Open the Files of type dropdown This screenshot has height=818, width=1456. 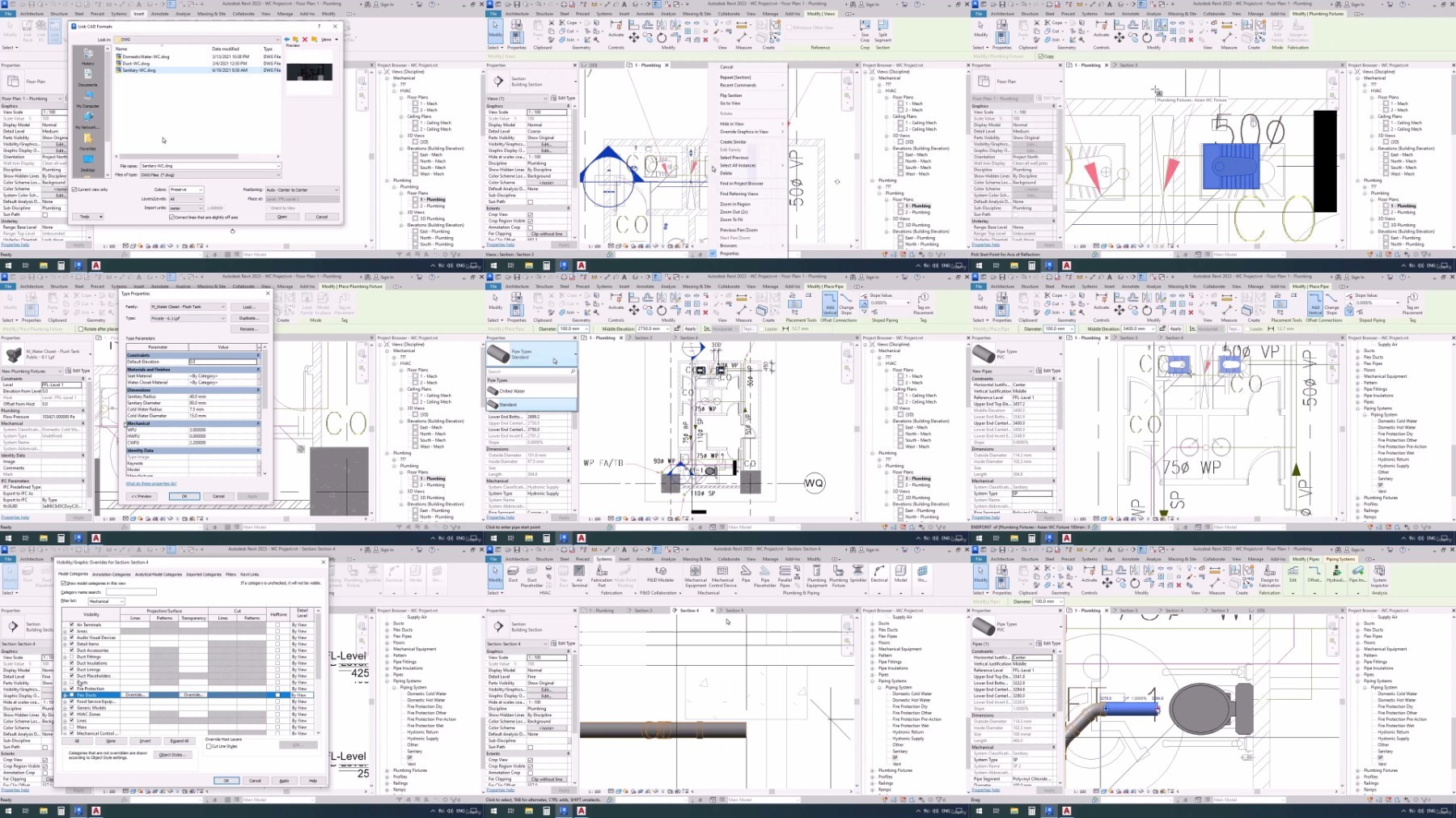point(211,175)
